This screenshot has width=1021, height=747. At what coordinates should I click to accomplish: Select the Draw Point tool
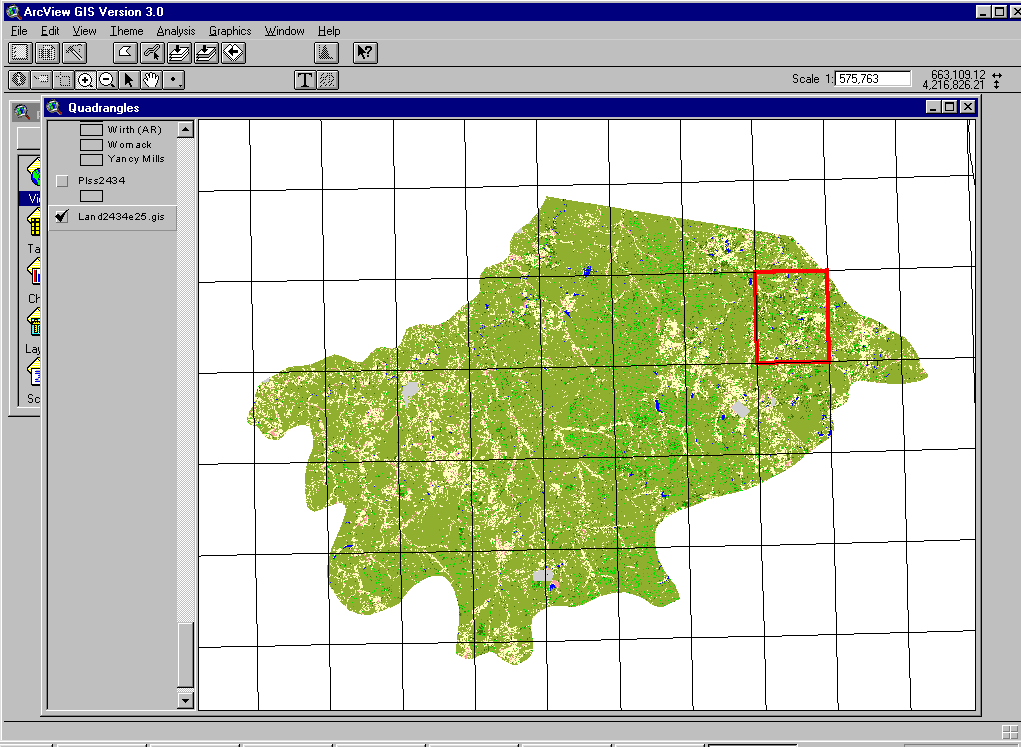click(x=174, y=80)
